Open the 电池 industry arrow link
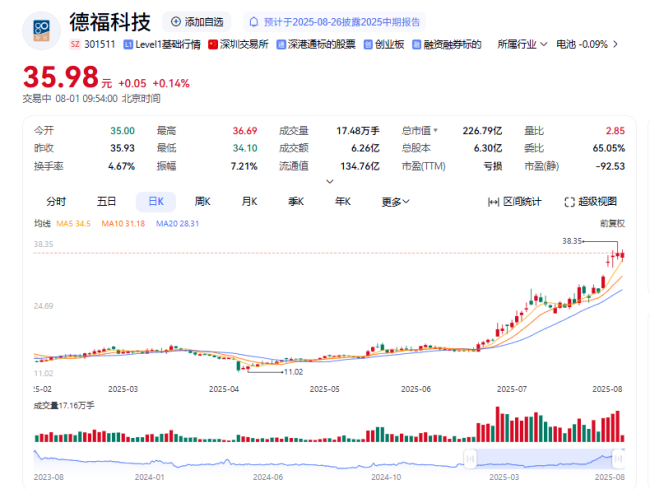 (615, 45)
